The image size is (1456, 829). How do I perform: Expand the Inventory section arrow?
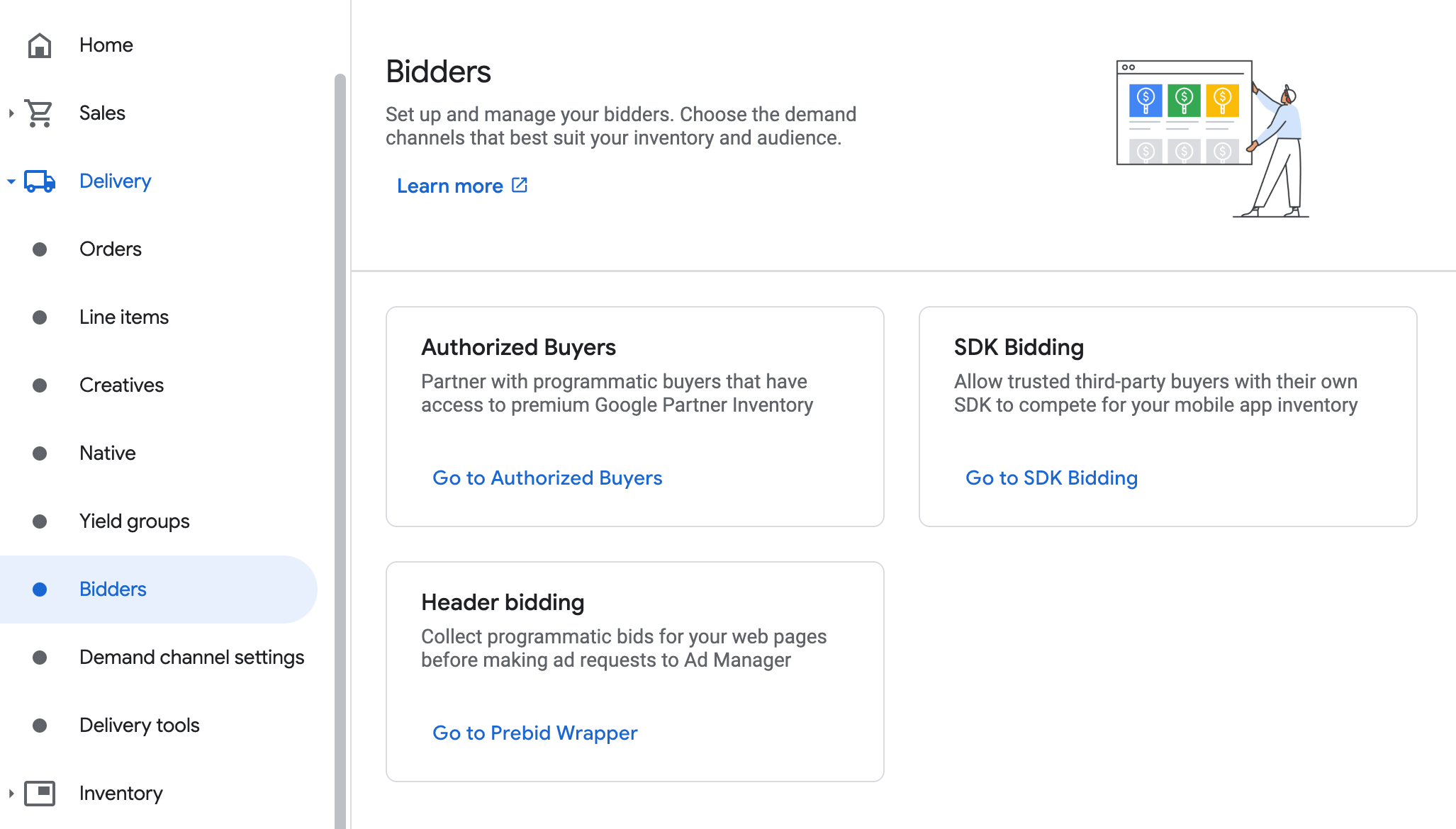click(x=11, y=794)
